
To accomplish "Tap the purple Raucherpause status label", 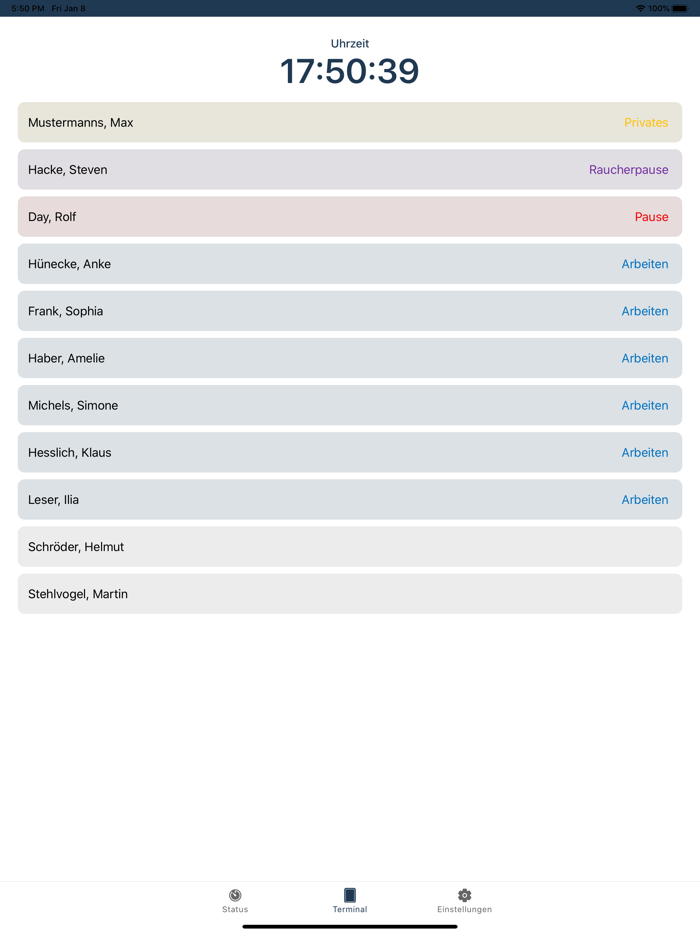I will (x=628, y=170).
